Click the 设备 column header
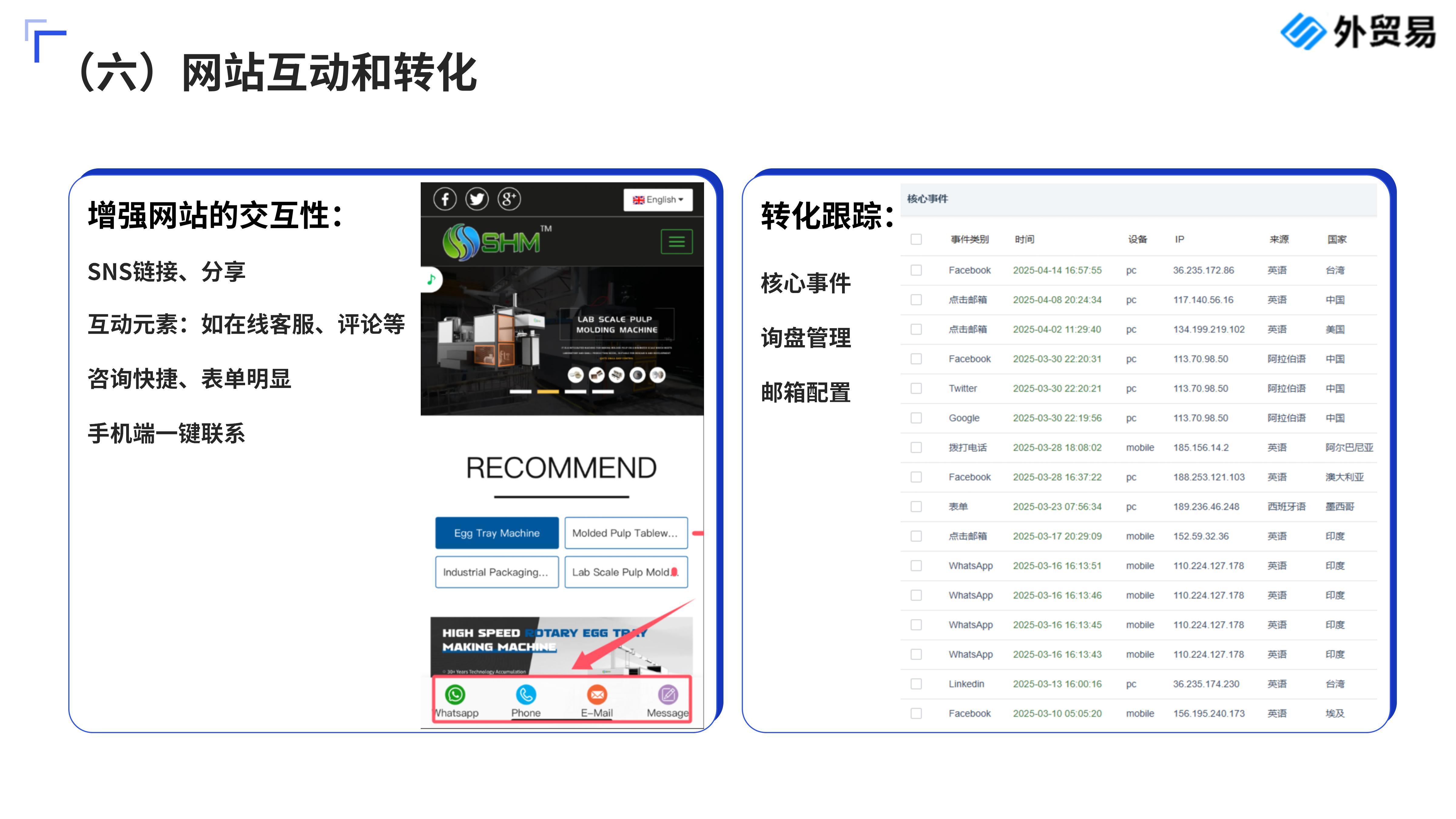The height and width of the screenshot is (819, 1456). click(1137, 239)
